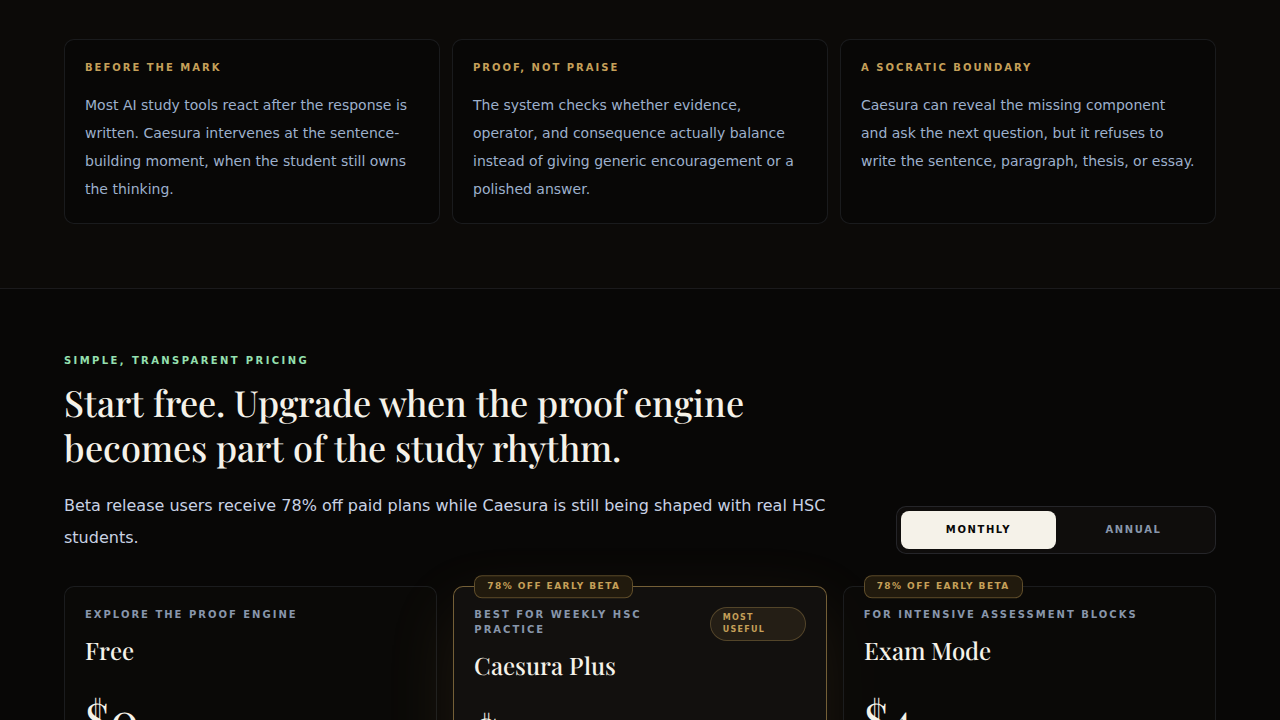The width and height of the screenshot is (1280, 720).
Task: Click the 'The system checks whether evidence' paragraph
Action: 634,147
